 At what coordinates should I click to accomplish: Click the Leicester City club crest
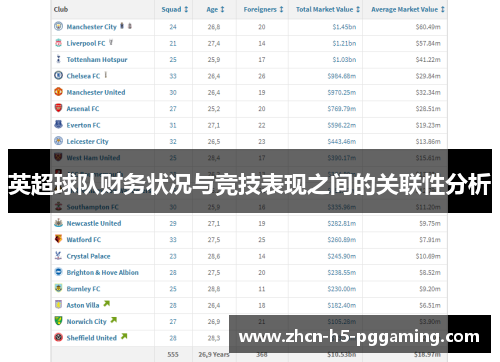pyautogui.click(x=58, y=141)
